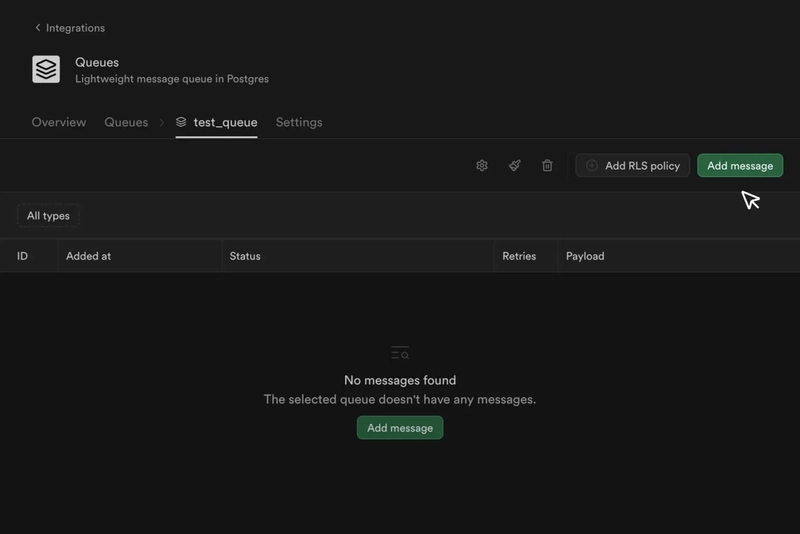Click the breadcrumb chevron after Queues
This screenshot has width=800, height=534.
point(161,122)
